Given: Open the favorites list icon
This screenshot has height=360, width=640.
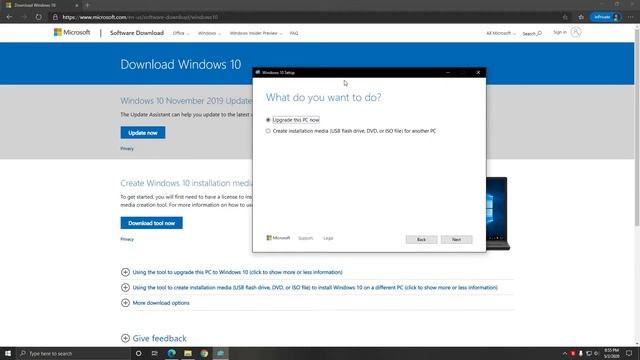Looking at the screenshot, I should point(581,17).
